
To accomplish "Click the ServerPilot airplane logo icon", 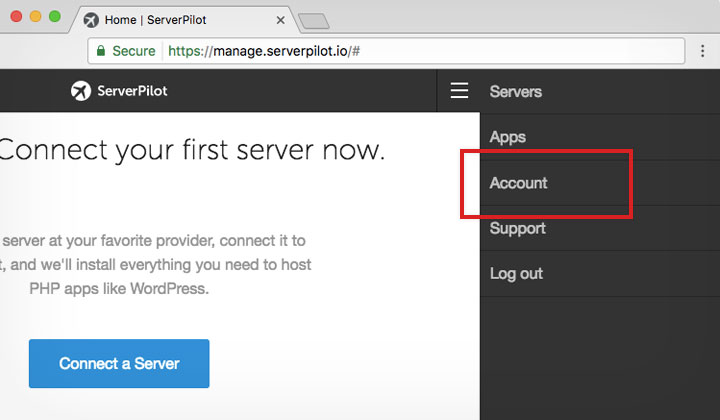I will coord(81,90).
